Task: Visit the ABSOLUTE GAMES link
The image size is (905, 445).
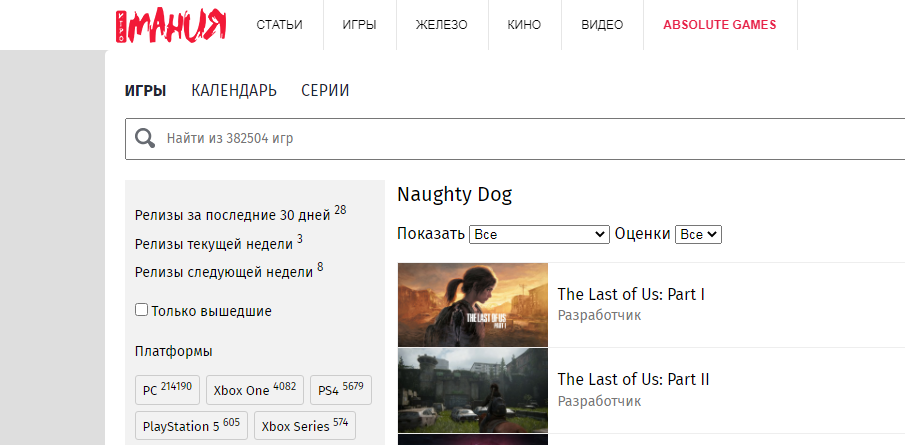Action: click(720, 25)
